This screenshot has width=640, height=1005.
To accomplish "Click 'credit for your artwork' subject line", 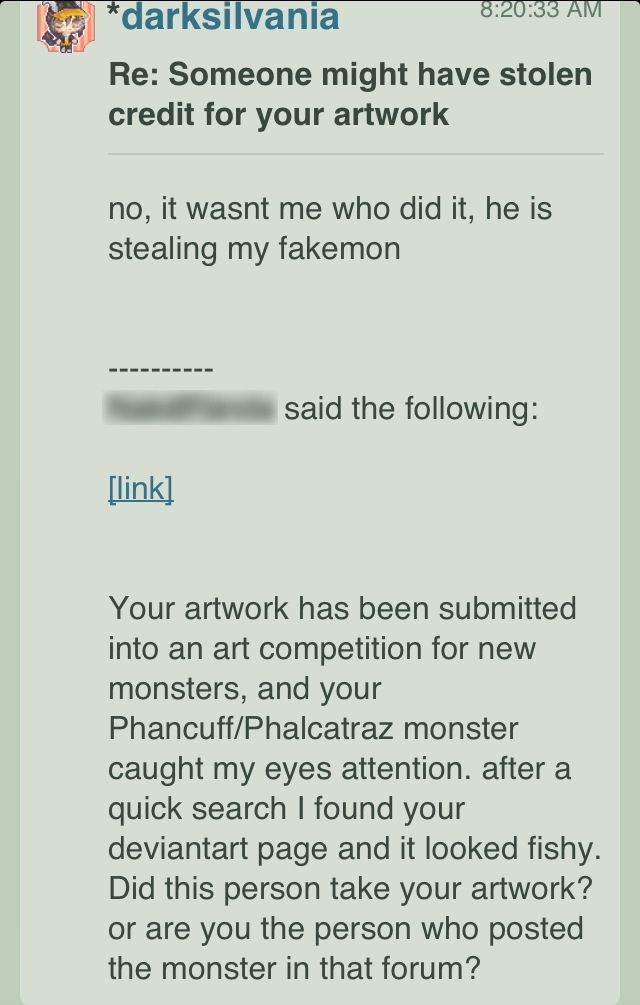I will pyautogui.click(x=278, y=114).
